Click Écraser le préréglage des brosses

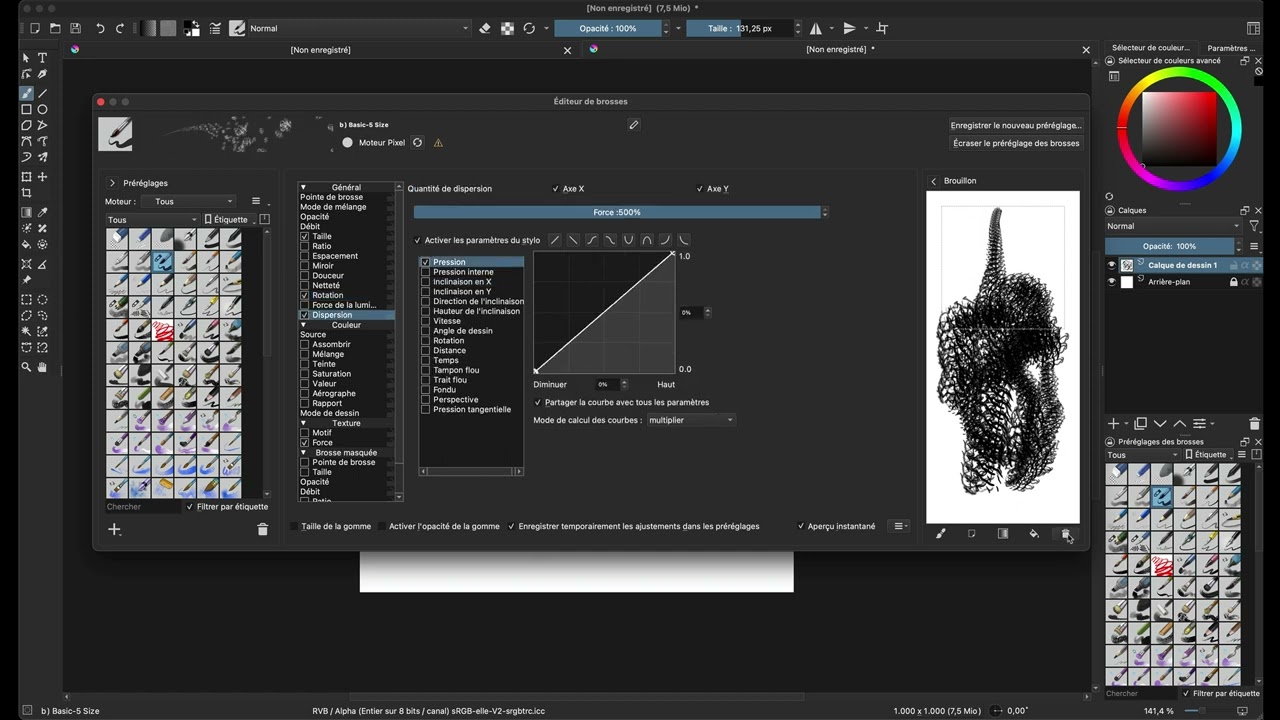coord(1016,143)
